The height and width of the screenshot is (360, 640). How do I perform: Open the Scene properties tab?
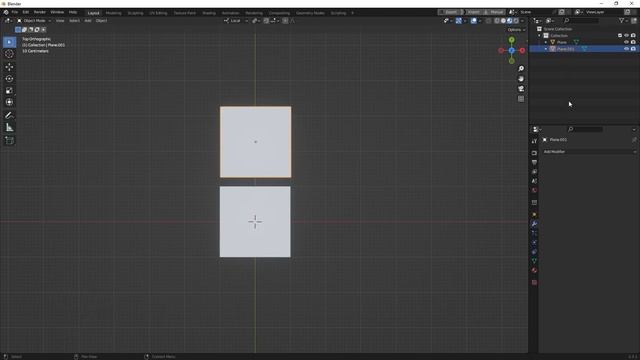pos(534,181)
